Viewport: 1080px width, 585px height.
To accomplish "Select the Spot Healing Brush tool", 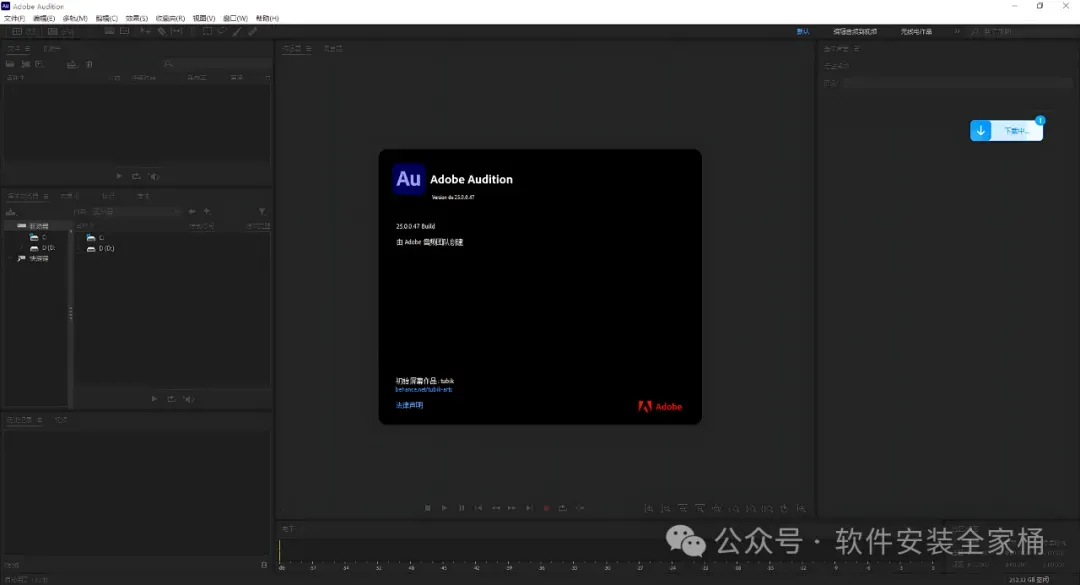I will tap(253, 31).
